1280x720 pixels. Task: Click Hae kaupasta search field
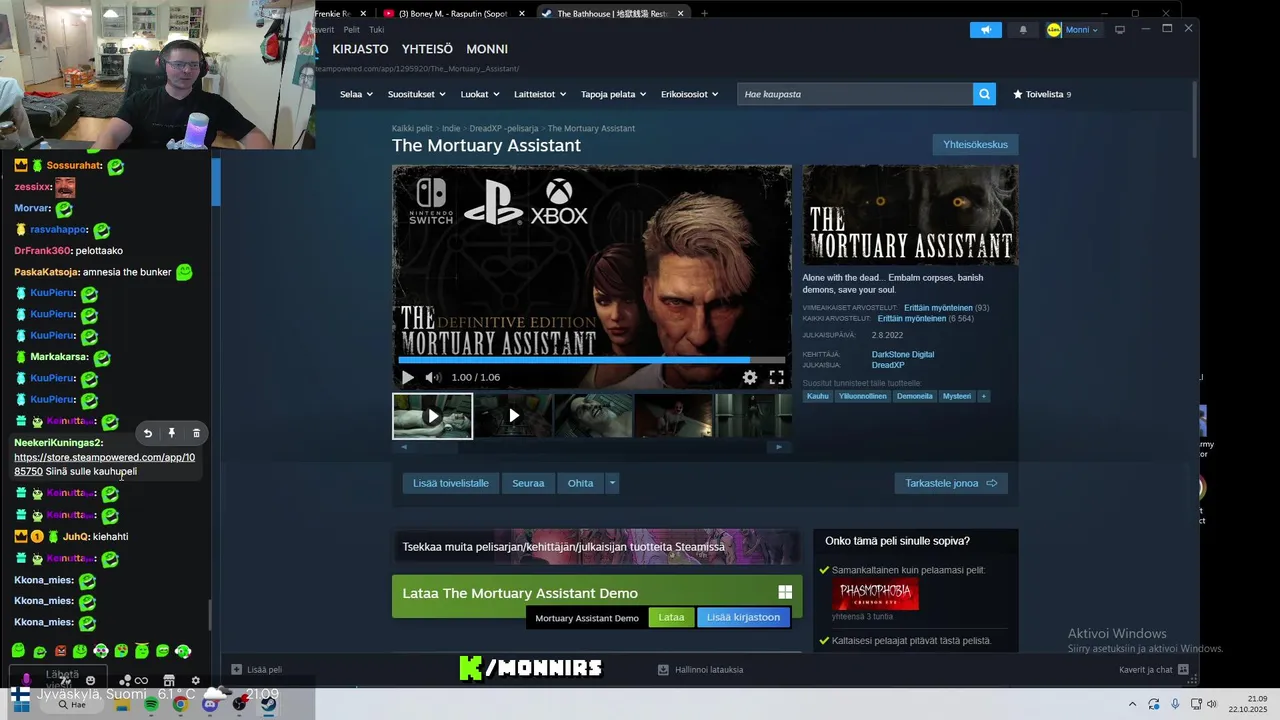click(x=855, y=94)
